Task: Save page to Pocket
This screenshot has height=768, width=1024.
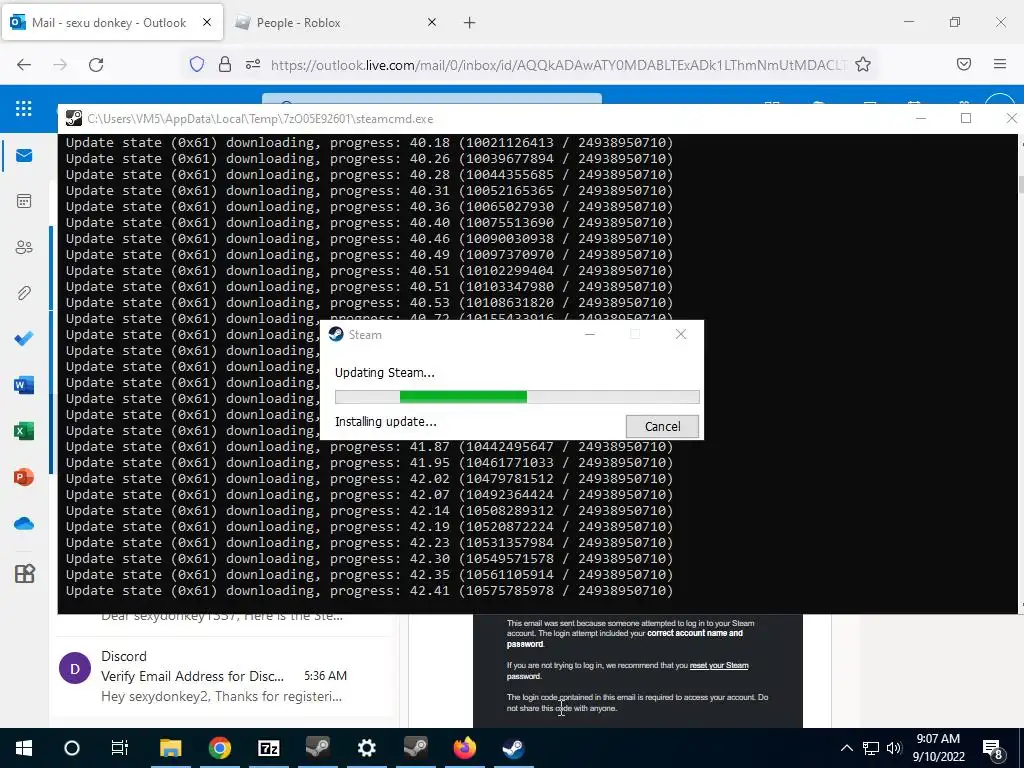Action: [x=963, y=64]
